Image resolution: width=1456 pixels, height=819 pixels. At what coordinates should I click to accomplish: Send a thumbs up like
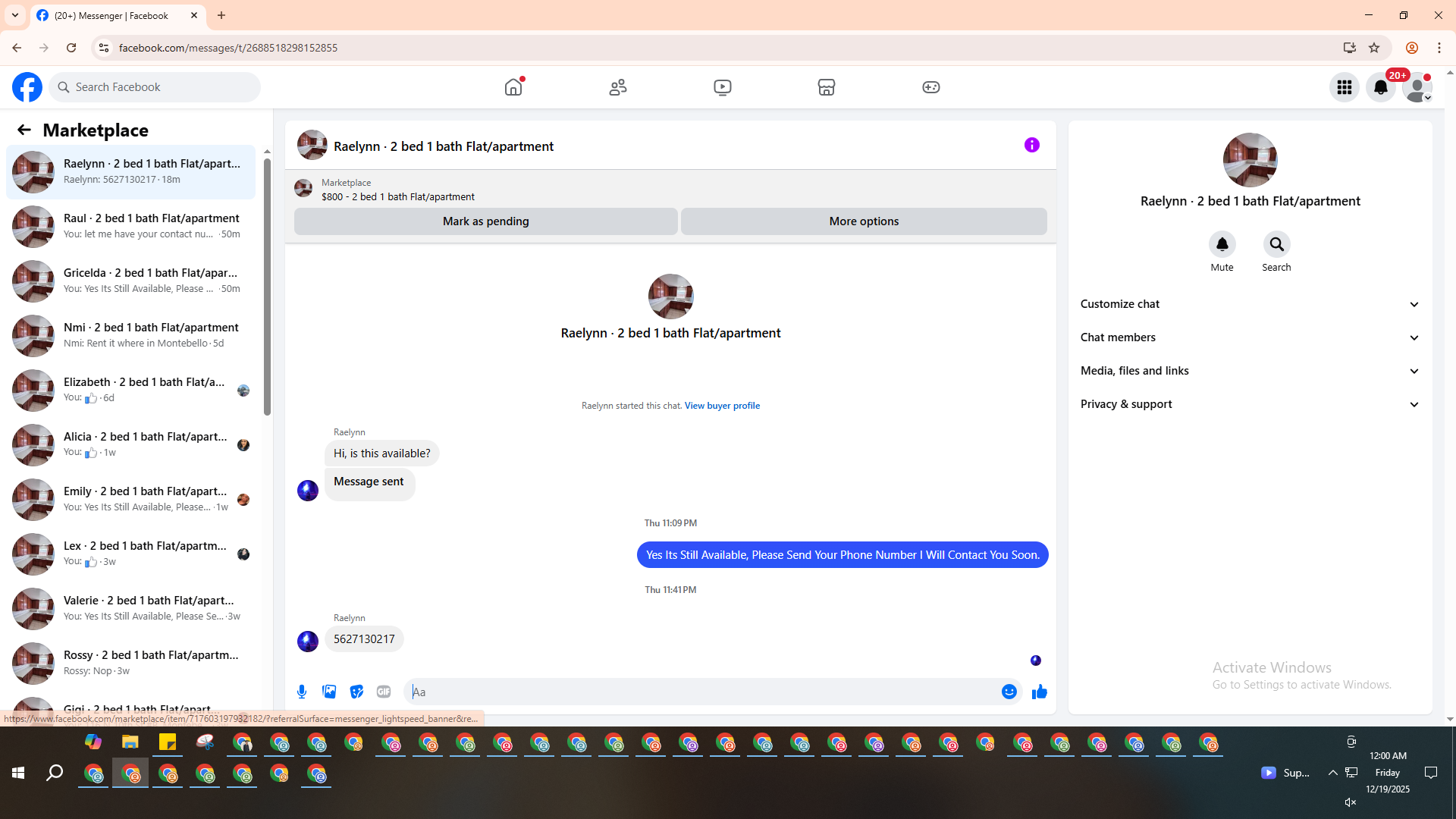(1039, 692)
